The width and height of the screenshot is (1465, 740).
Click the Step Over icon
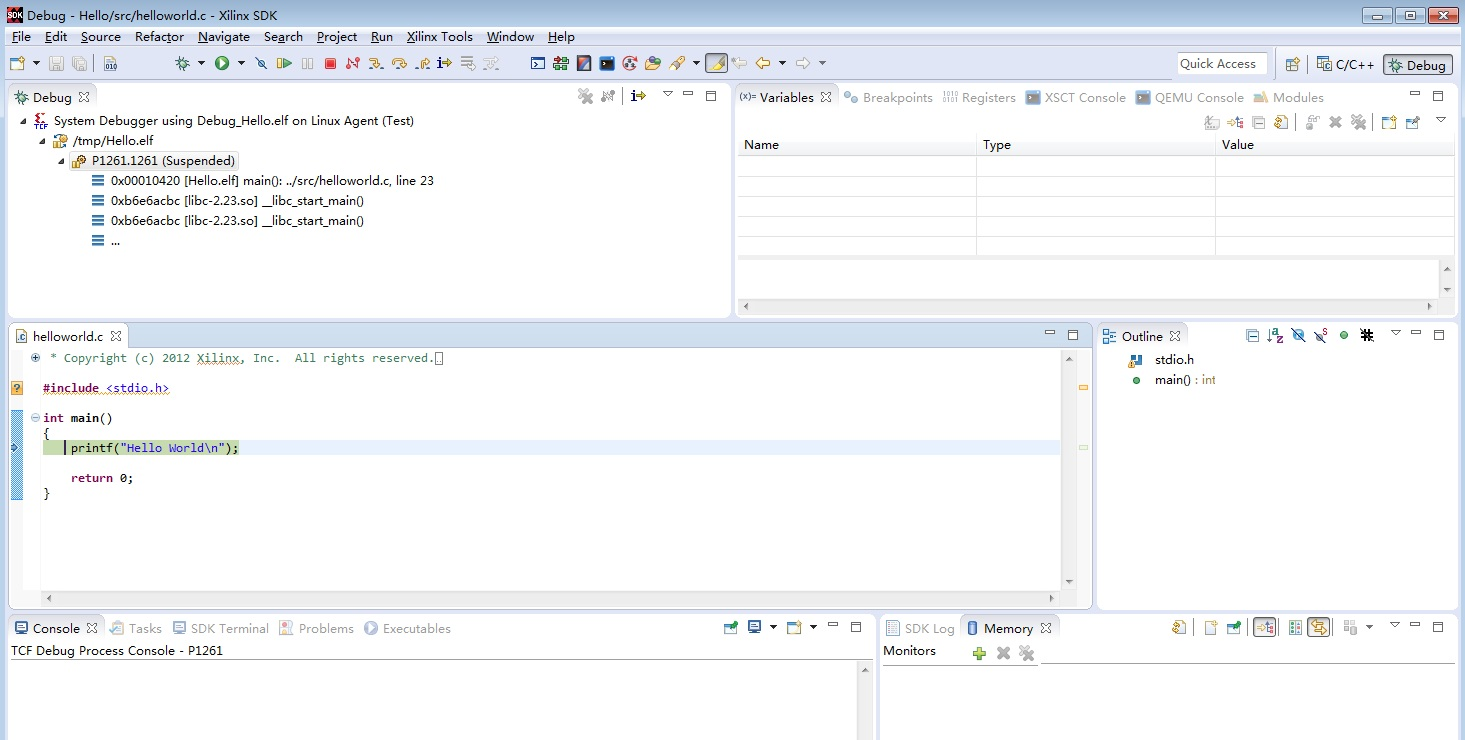pyautogui.click(x=399, y=62)
